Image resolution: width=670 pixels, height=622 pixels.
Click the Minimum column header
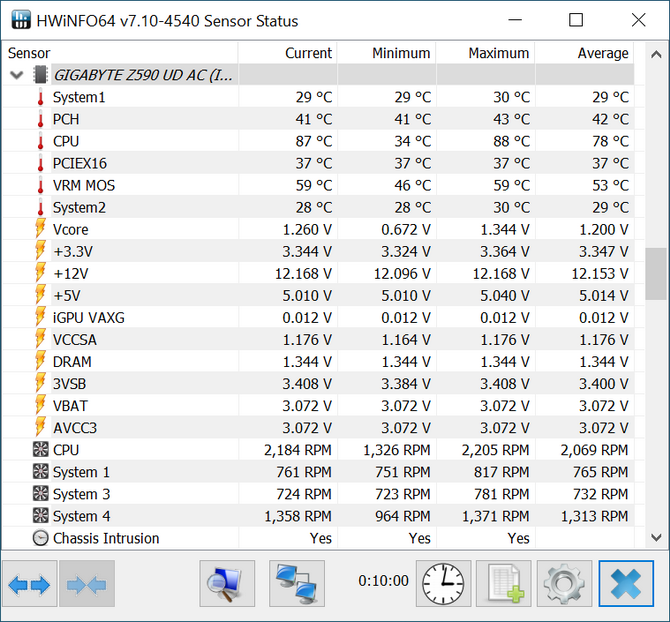click(x=387, y=53)
